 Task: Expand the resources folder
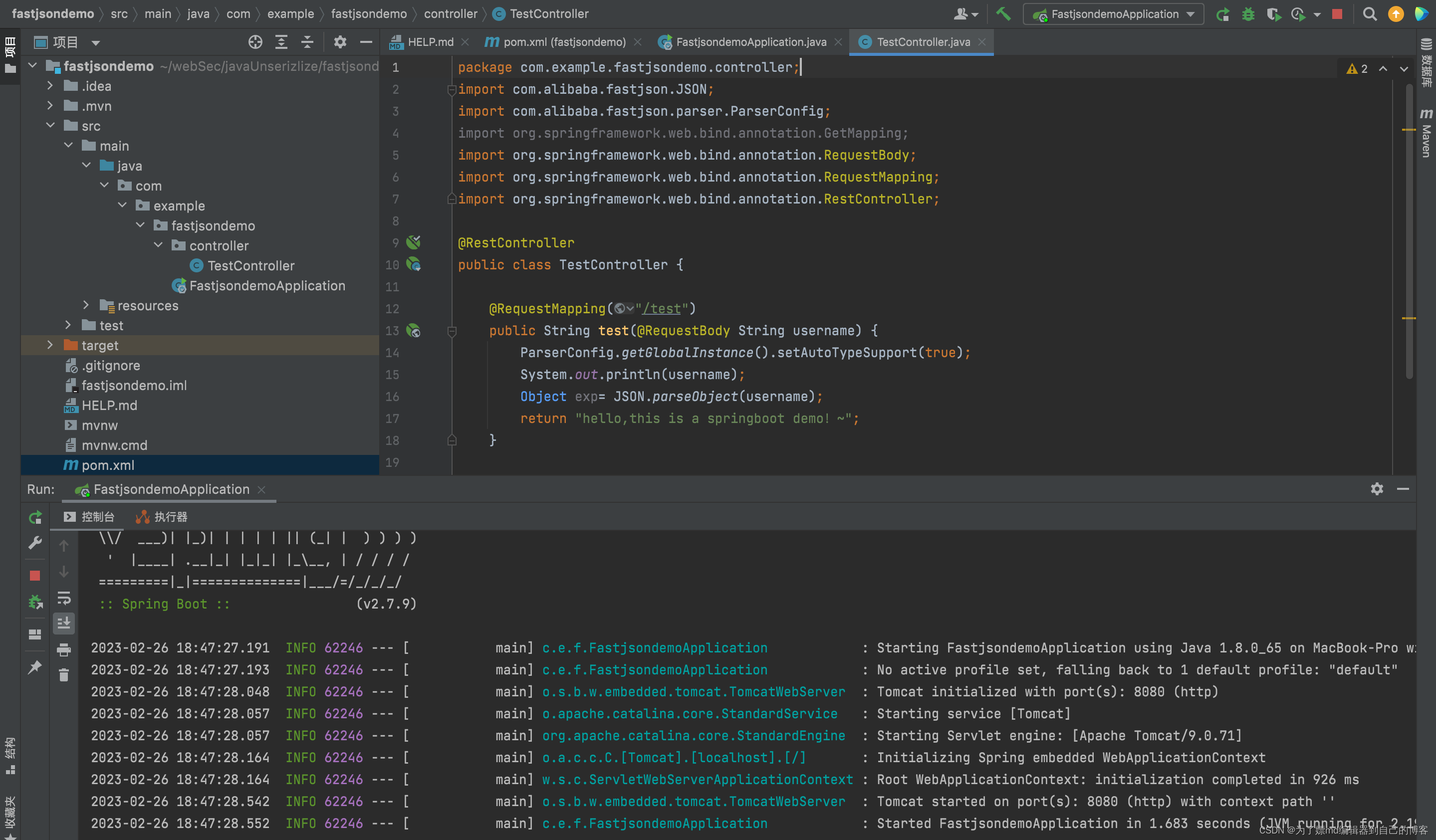[86, 305]
